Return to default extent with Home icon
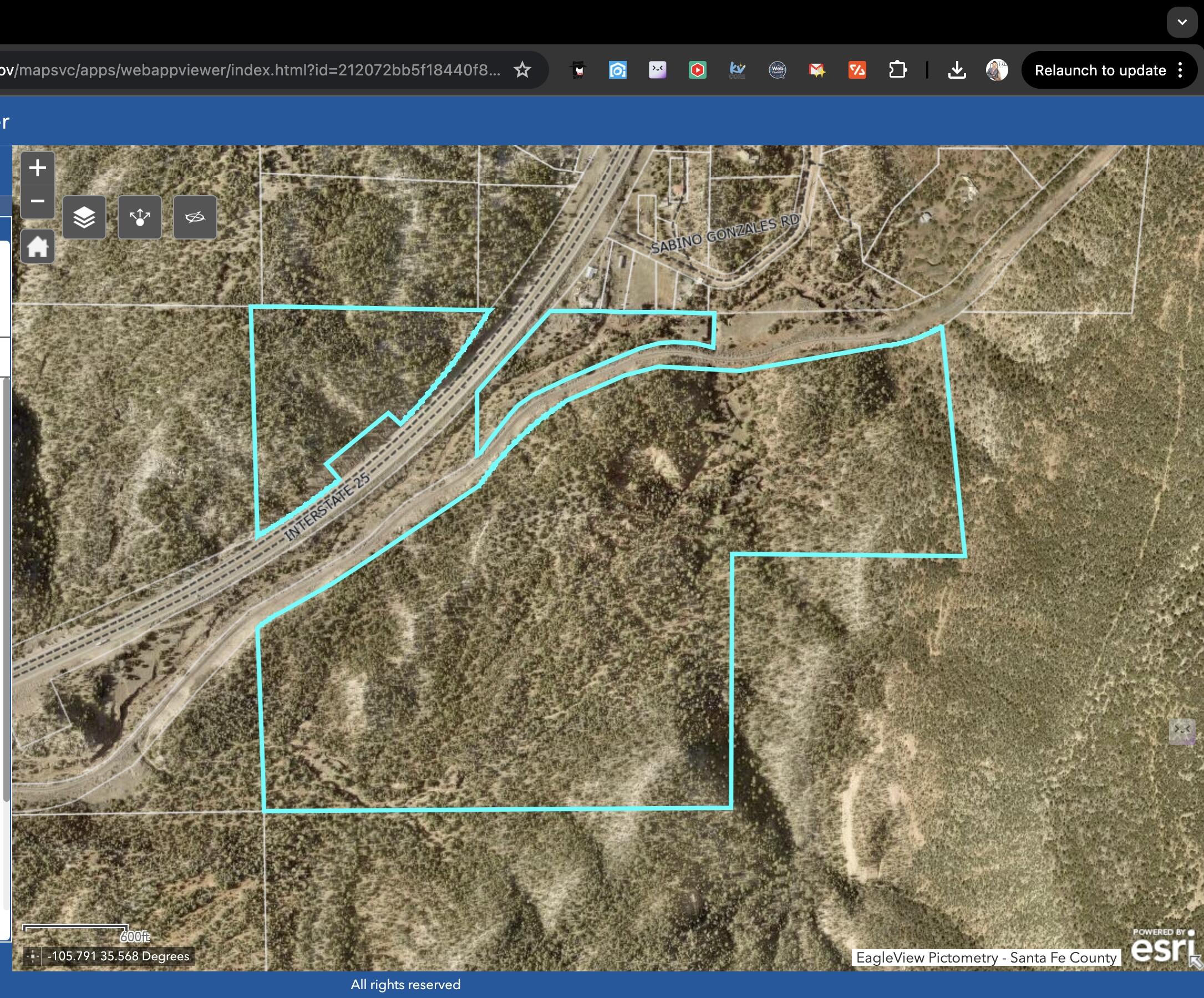 [x=37, y=247]
